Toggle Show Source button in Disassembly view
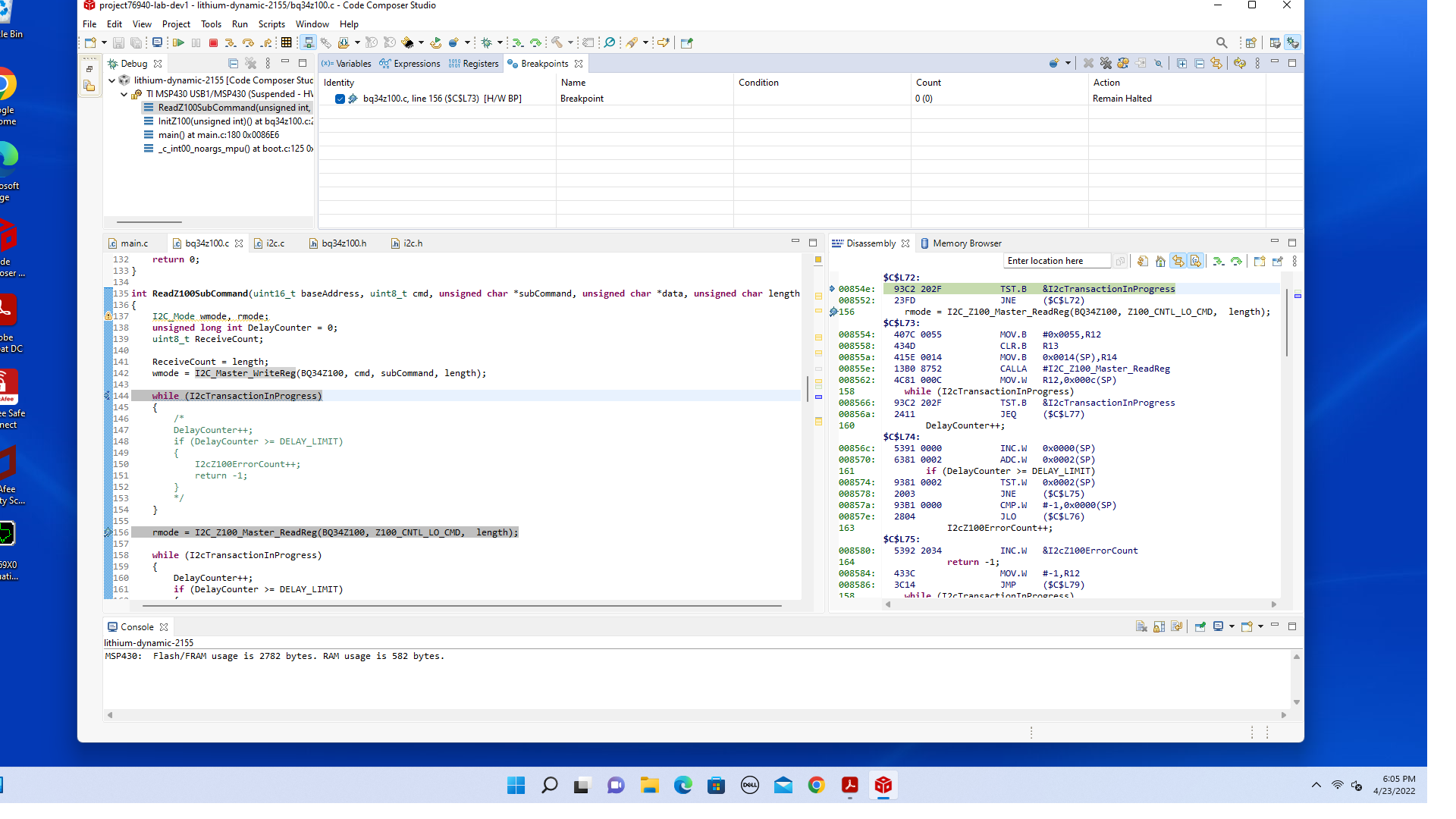Screen dimensions: 1456x819 coord(1196,262)
